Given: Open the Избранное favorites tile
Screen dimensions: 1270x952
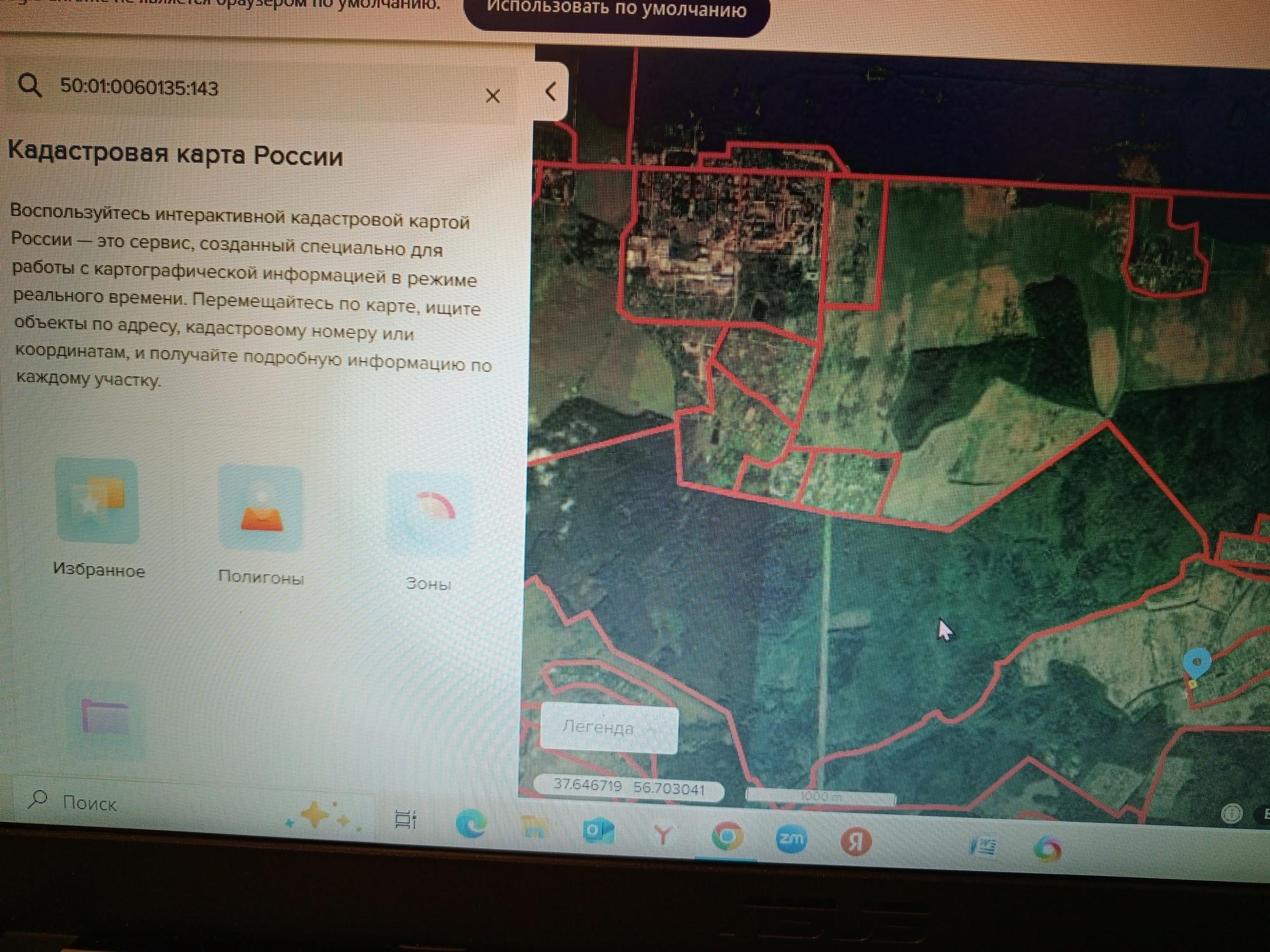Looking at the screenshot, I should (x=97, y=501).
